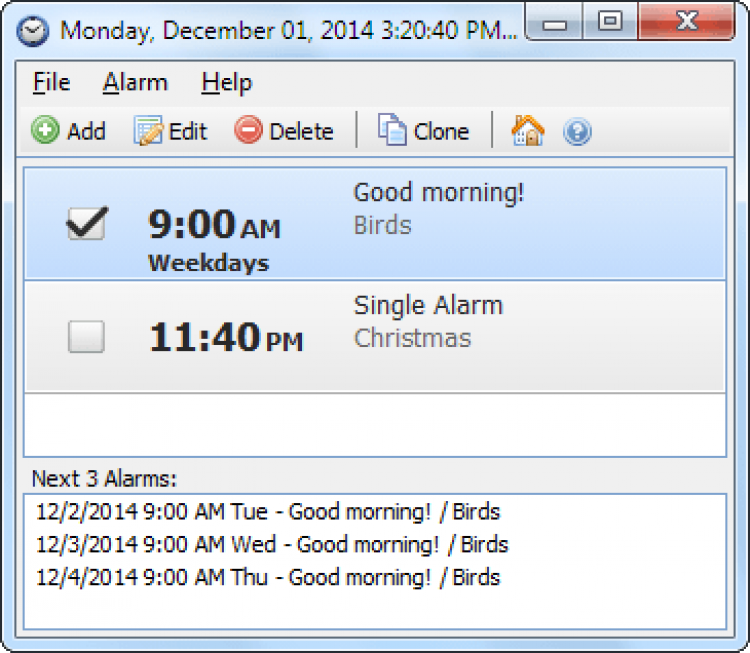Click the Clone alarm icon
This screenshot has width=750, height=653.
point(392,131)
